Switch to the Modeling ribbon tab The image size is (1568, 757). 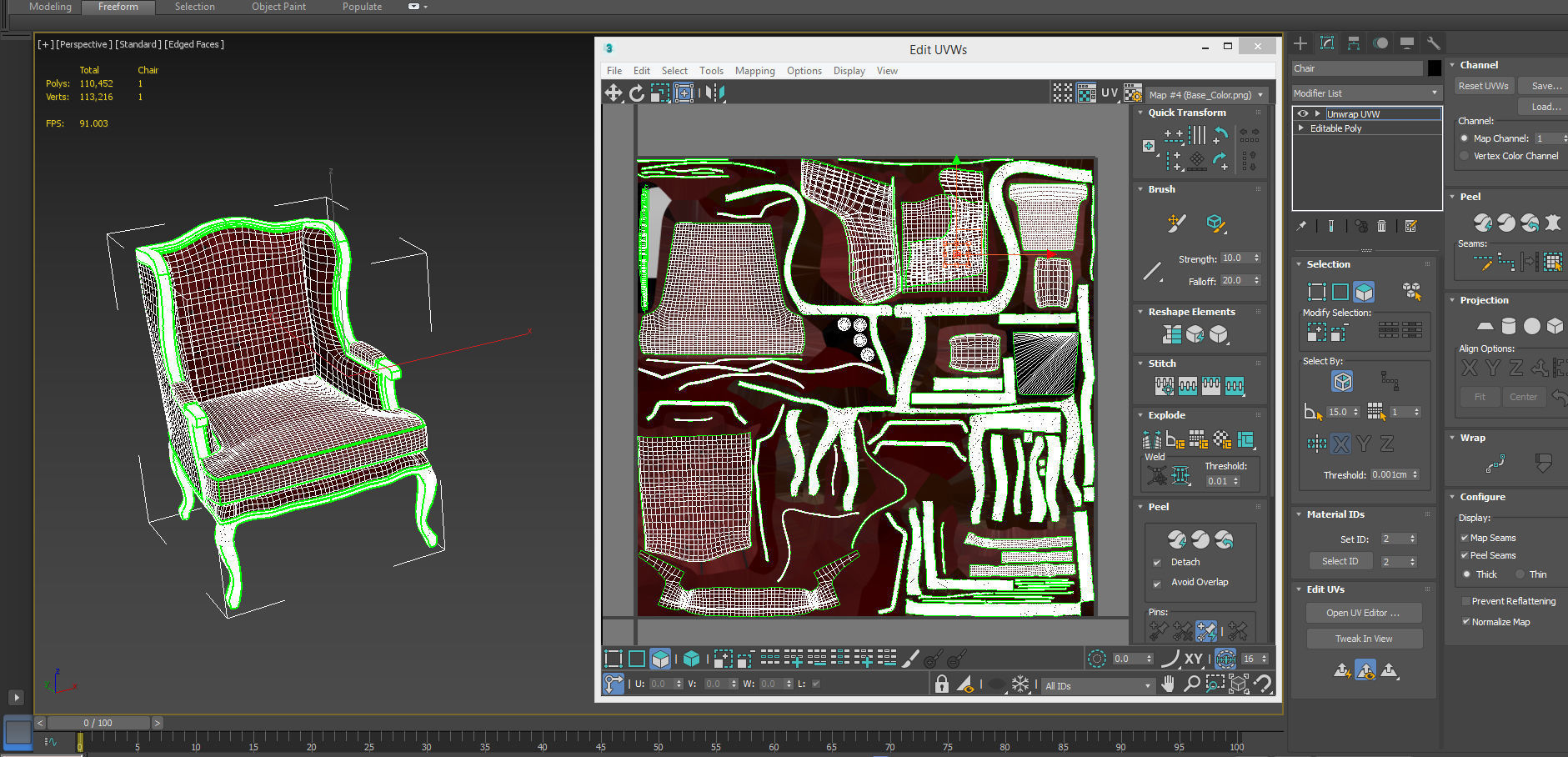click(x=50, y=7)
